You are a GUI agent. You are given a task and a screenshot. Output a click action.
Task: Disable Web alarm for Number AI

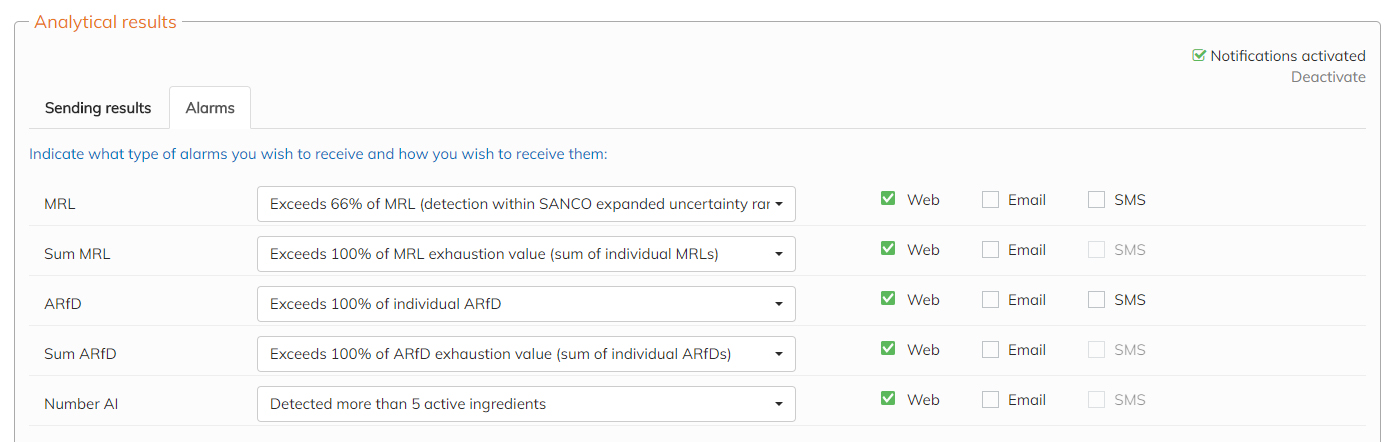[x=888, y=399]
